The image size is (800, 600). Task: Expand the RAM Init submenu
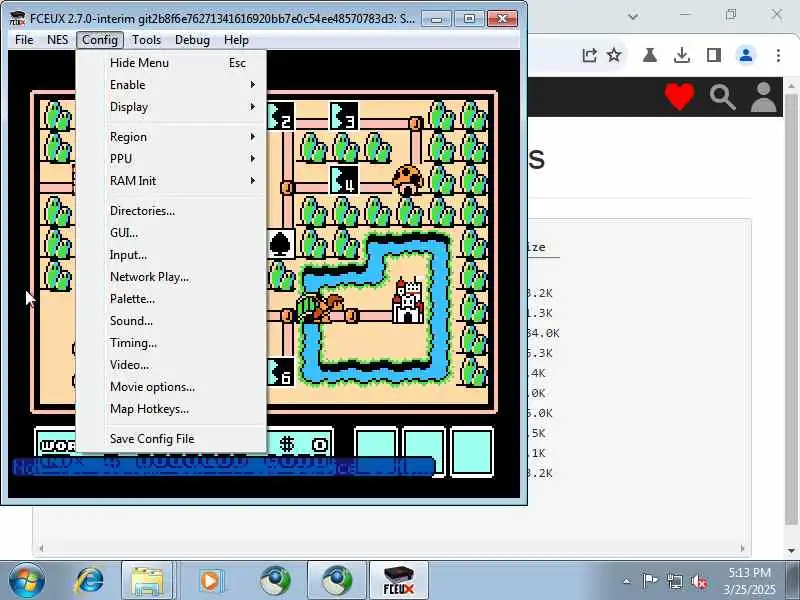(171, 181)
